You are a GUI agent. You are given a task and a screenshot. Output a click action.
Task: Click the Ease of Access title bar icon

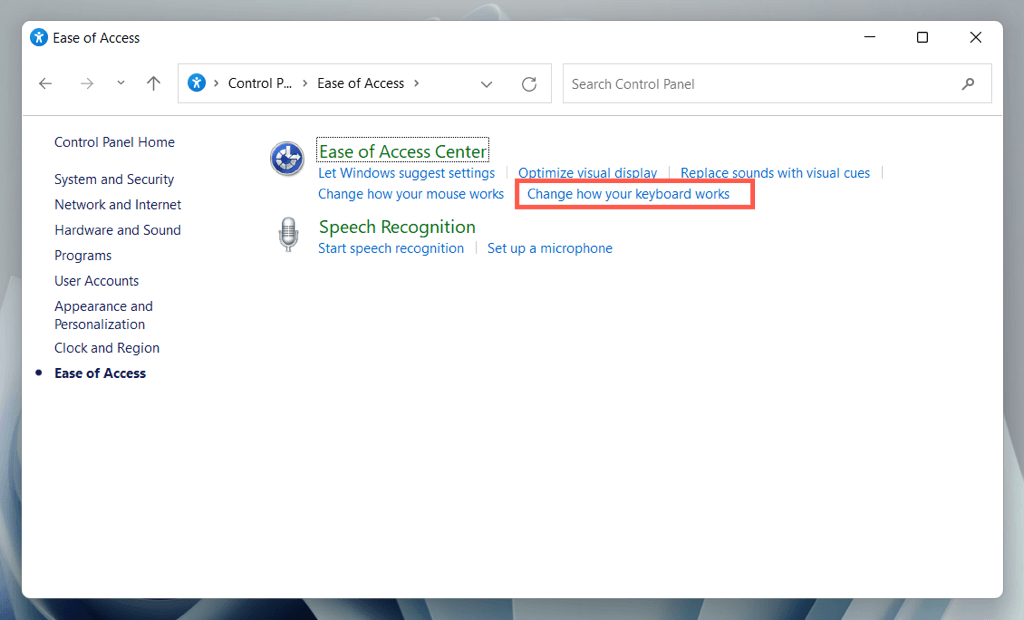point(39,38)
